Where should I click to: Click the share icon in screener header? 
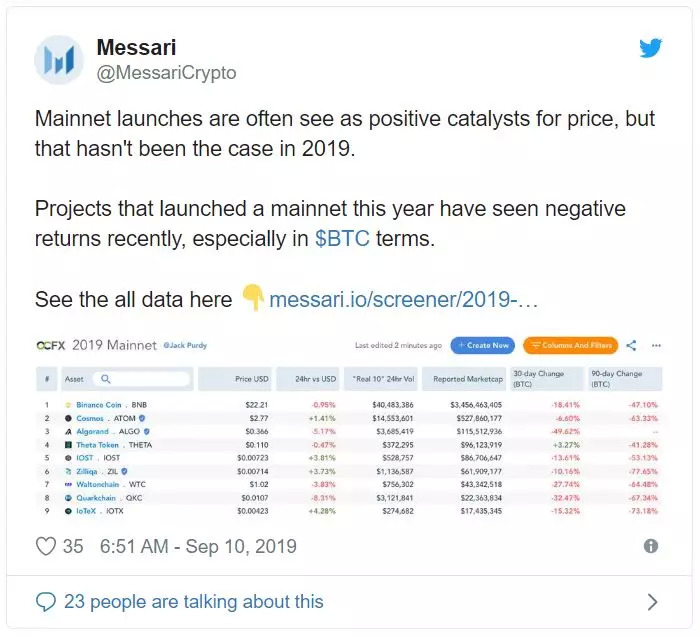coord(632,345)
